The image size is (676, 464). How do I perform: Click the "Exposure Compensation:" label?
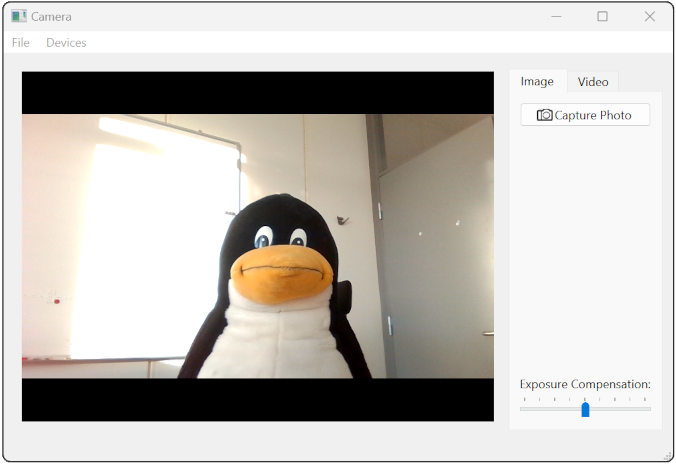tap(585, 384)
